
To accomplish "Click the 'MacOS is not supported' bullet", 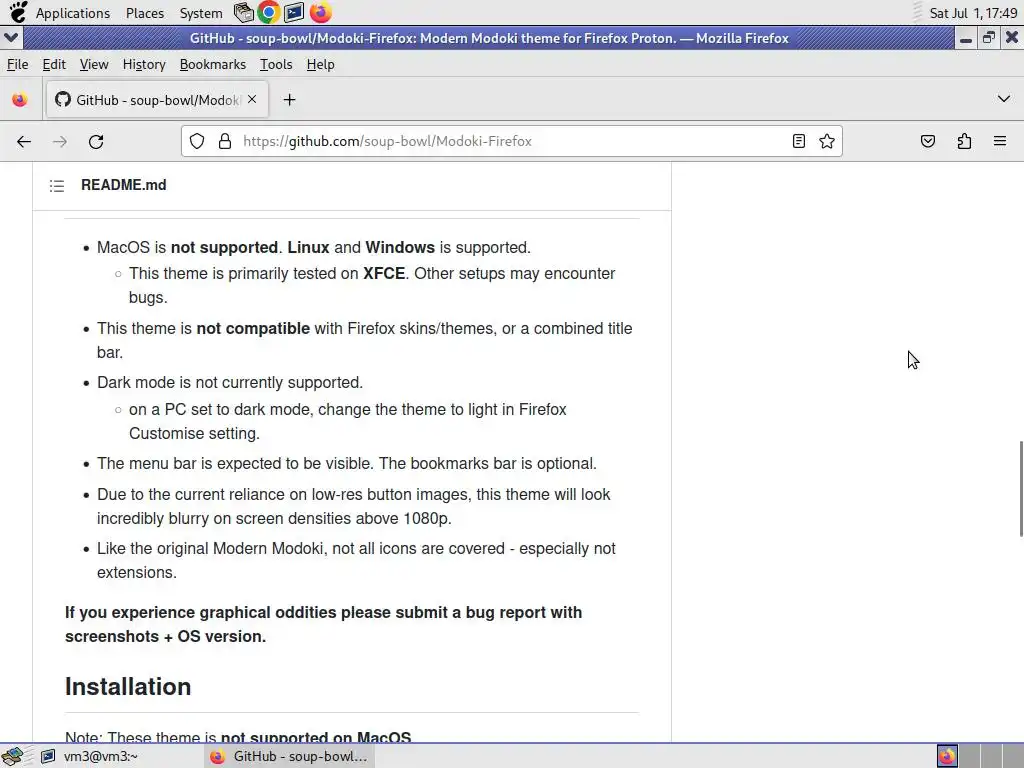I will pos(313,248).
